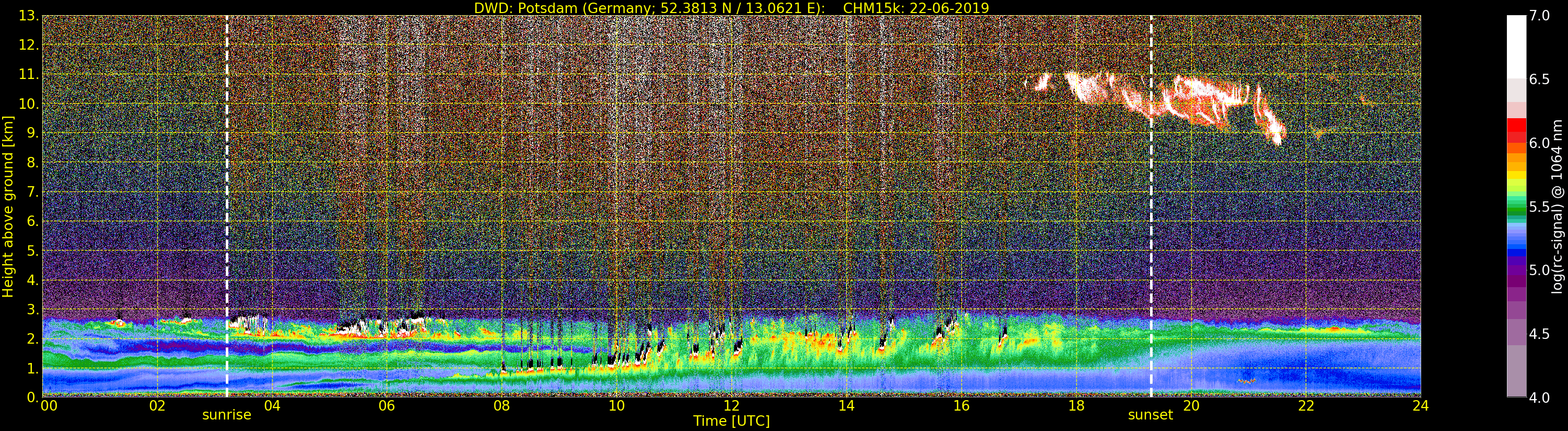The height and width of the screenshot is (431, 1568).
Task: Click the y-axis tick label '7.'
Action: 33,192
